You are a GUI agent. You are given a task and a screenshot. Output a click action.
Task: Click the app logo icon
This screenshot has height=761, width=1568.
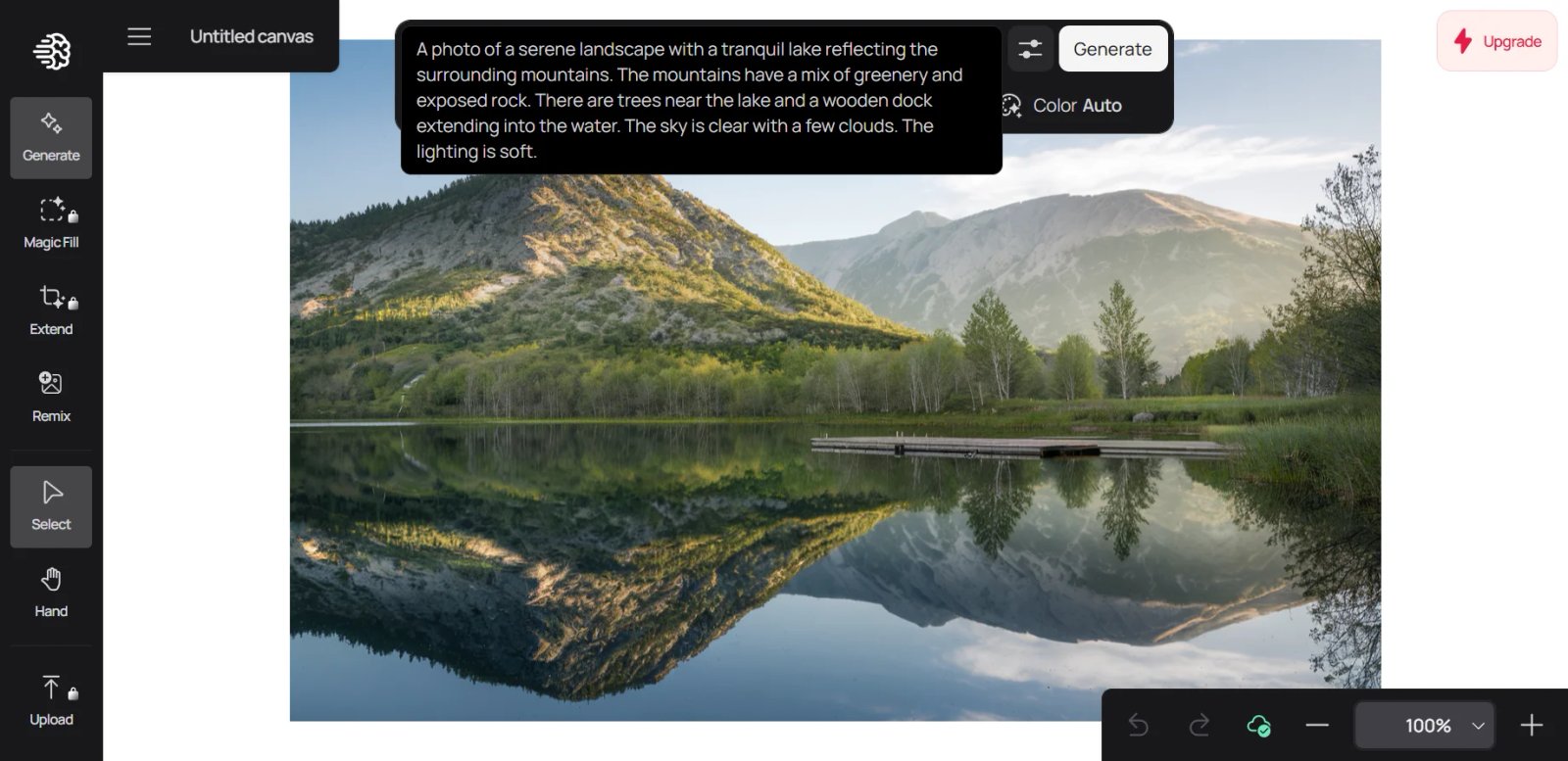coord(51,50)
